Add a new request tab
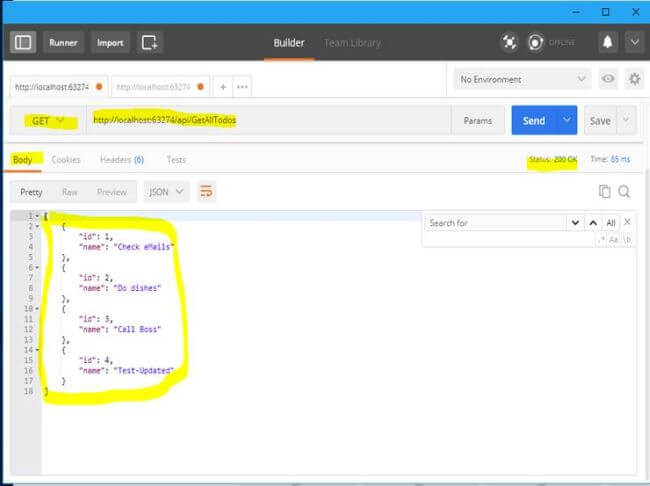This screenshot has width=650, height=486. (223, 87)
